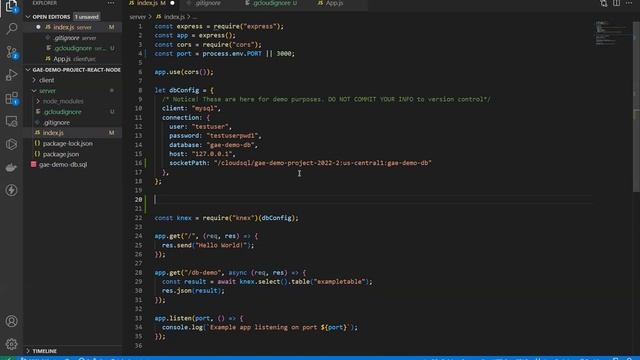Switch to the index.js editor tab
640x360 pixels.
click(x=151, y=3)
